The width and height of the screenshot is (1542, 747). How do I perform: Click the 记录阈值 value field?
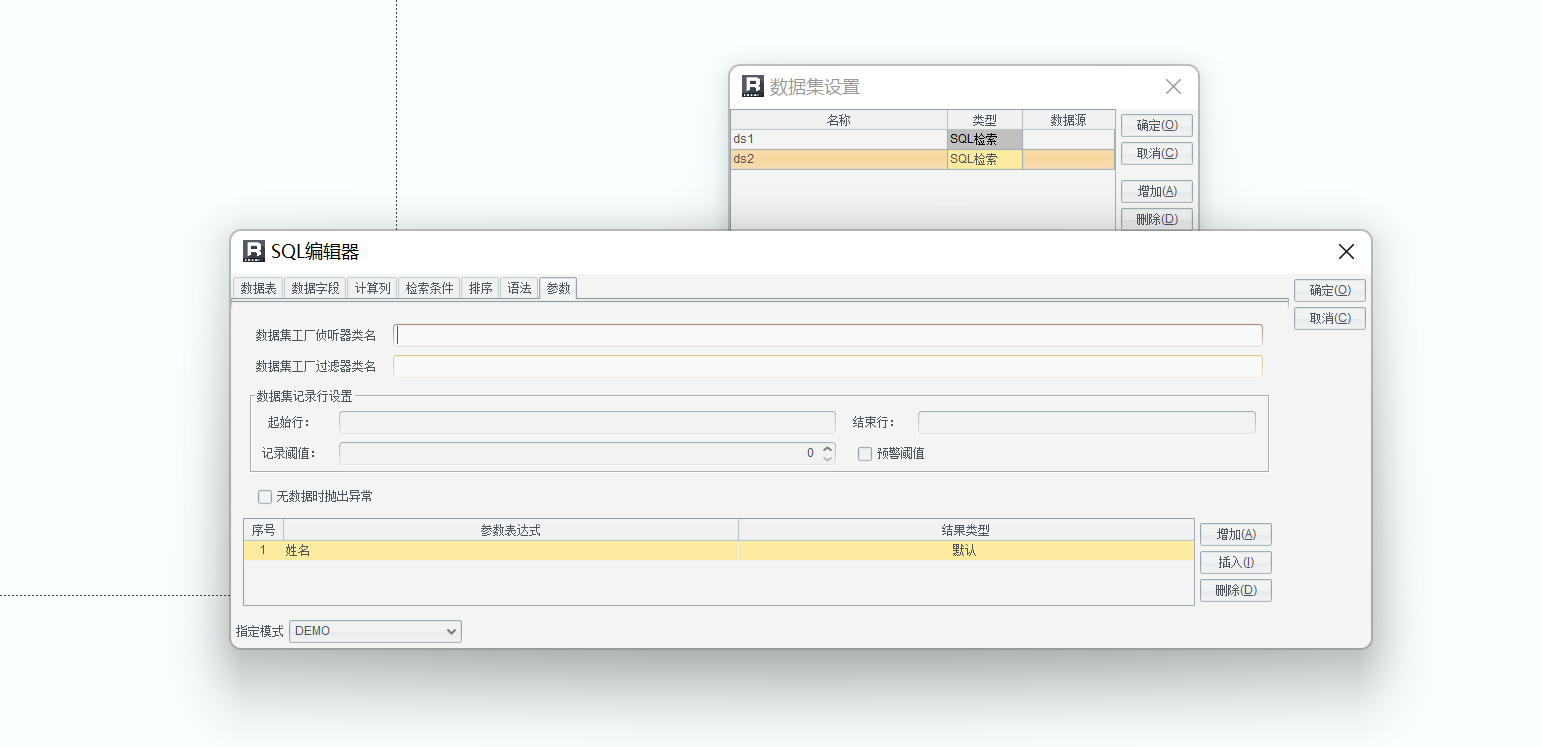click(x=580, y=454)
